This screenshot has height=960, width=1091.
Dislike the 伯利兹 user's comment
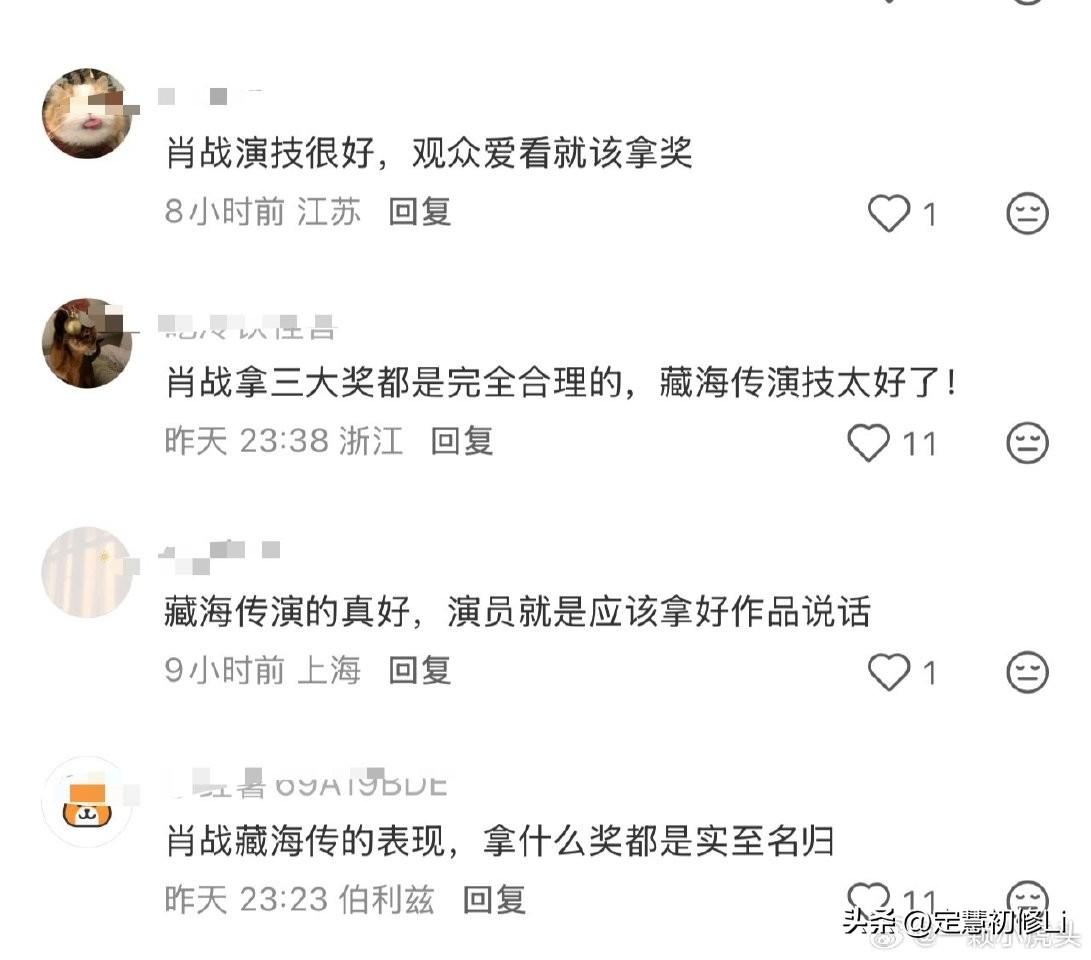point(1028,896)
